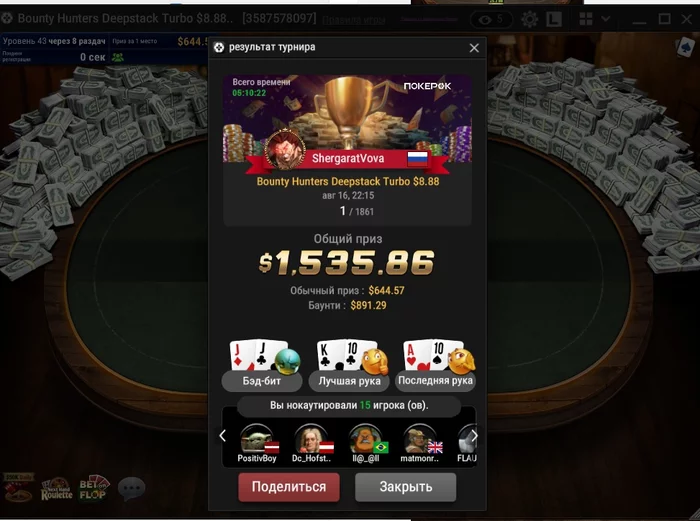Close the результат турнира dialog with X
Viewport: 700px width, 521px height.
[474, 48]
